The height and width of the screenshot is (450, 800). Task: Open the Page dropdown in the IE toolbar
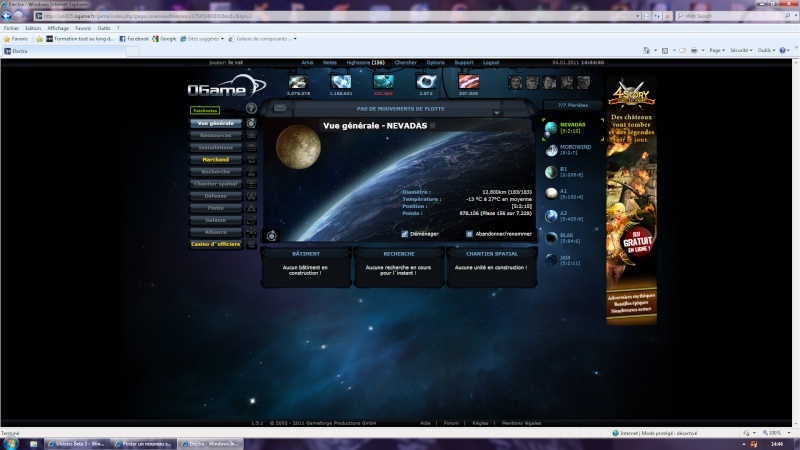[717, 51]
